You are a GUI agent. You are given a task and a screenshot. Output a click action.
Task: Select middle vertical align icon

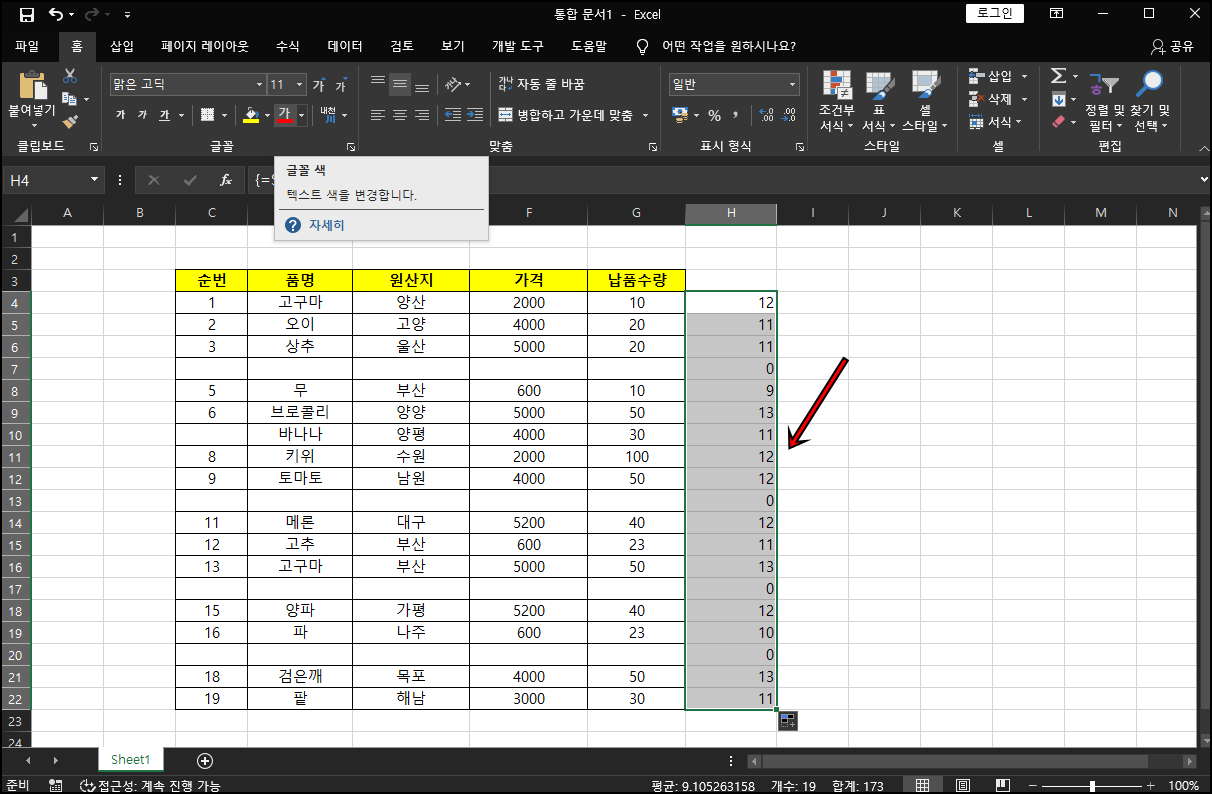(400, 84)
